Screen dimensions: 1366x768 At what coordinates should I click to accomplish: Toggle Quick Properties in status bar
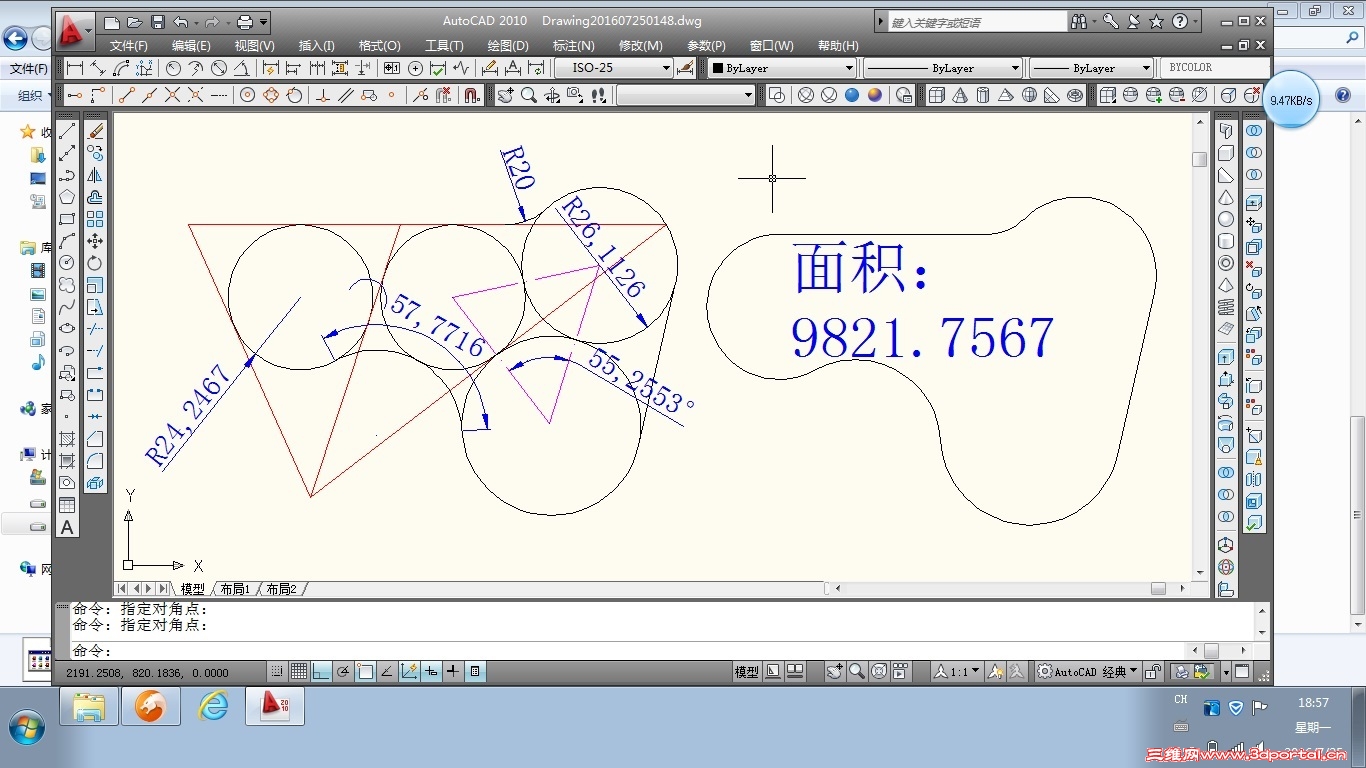[x=475, y=672]
